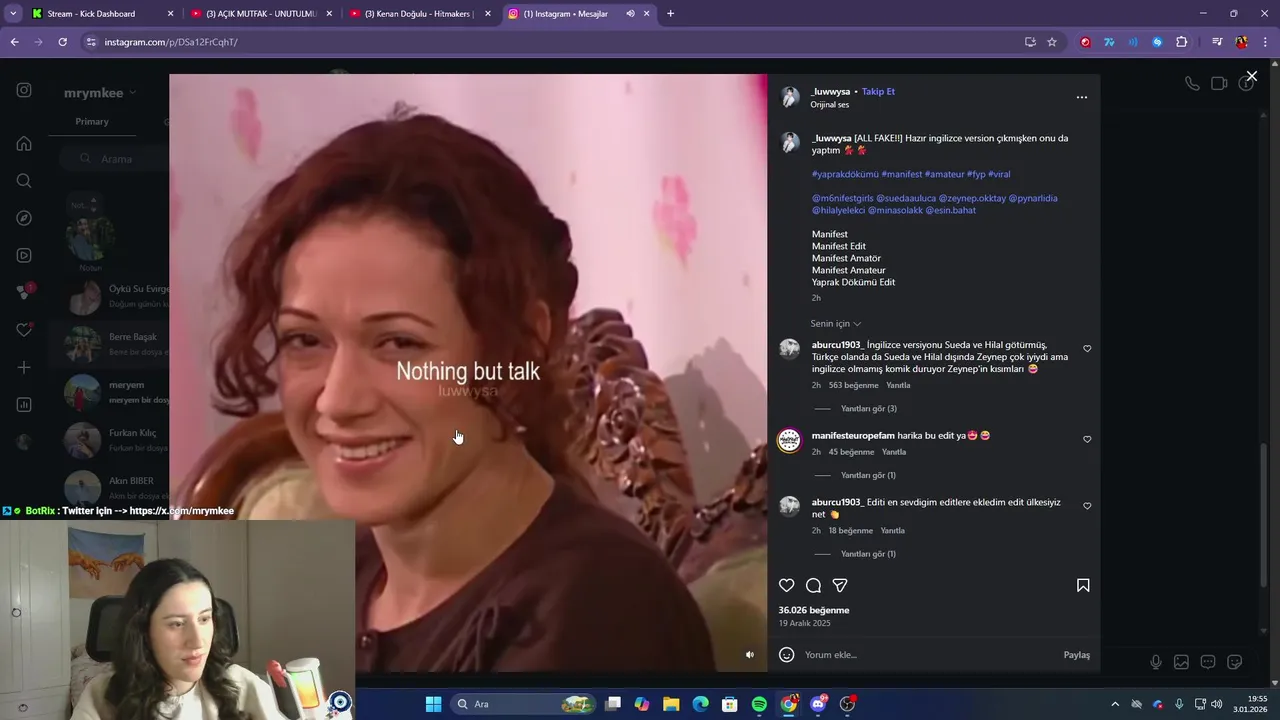Open the 'Senin için' comment sorting dropdown
Viewport: 1280px width, 720px height.
coord(835,323)
